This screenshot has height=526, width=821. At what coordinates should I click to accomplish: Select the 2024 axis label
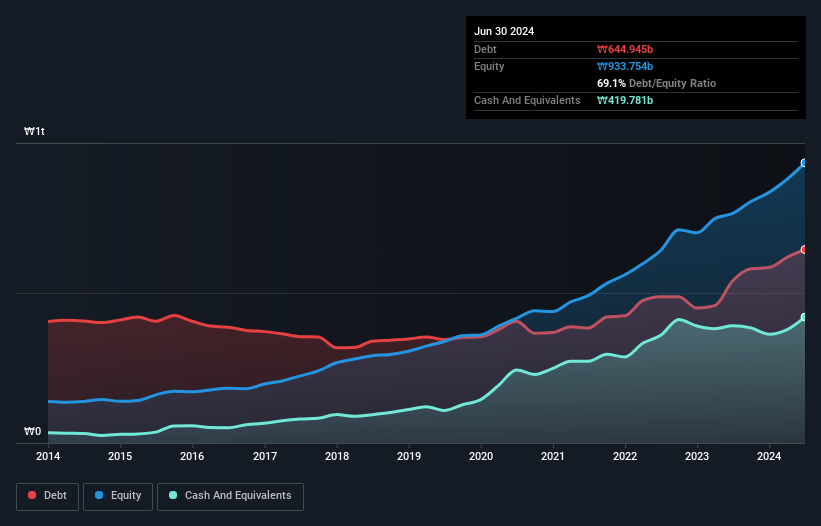[769, 456]
